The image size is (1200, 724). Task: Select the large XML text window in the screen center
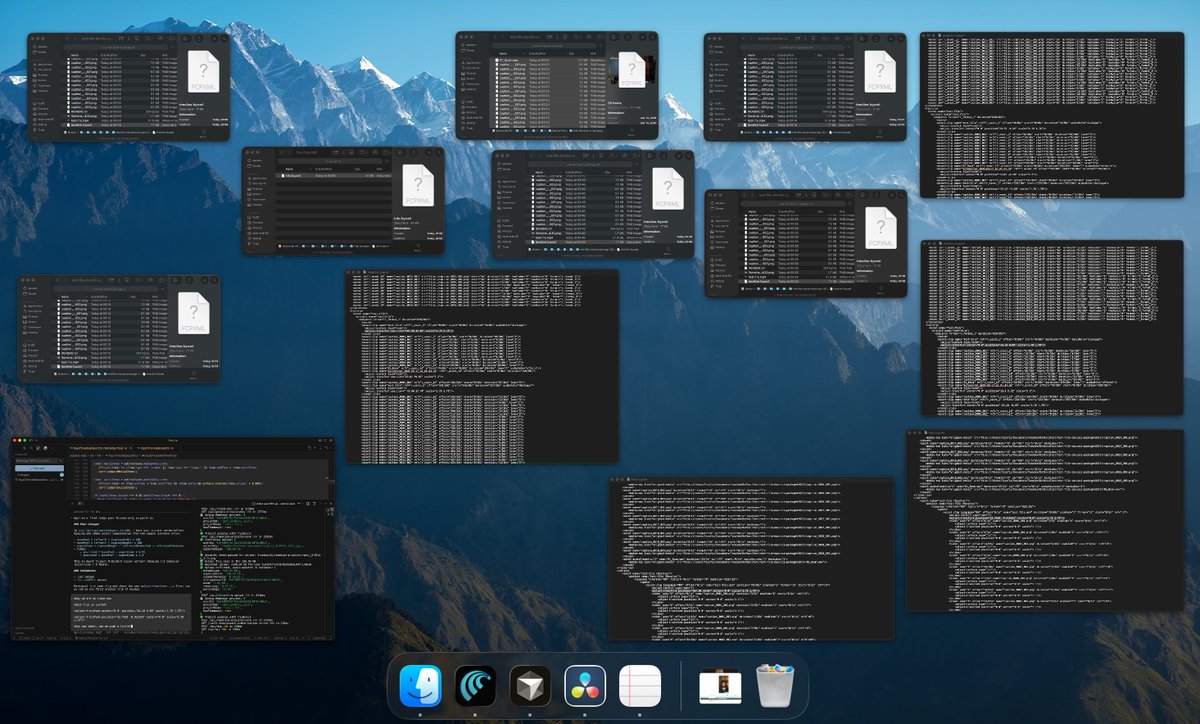(483, 366)
